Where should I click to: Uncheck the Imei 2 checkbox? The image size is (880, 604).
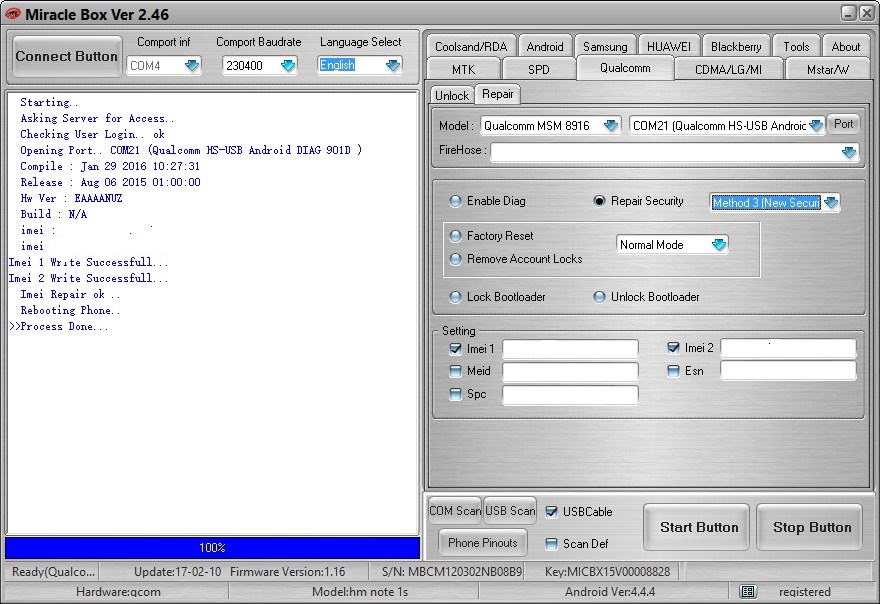673,348
